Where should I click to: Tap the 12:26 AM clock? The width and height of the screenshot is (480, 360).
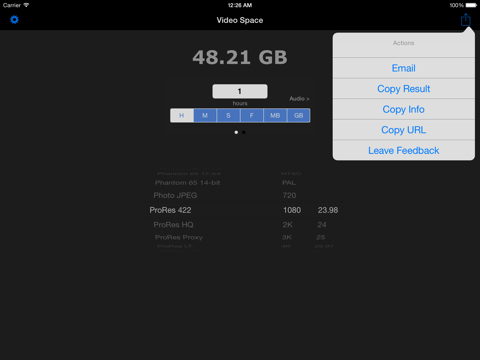pyautogui.click(x=240, y=5)
